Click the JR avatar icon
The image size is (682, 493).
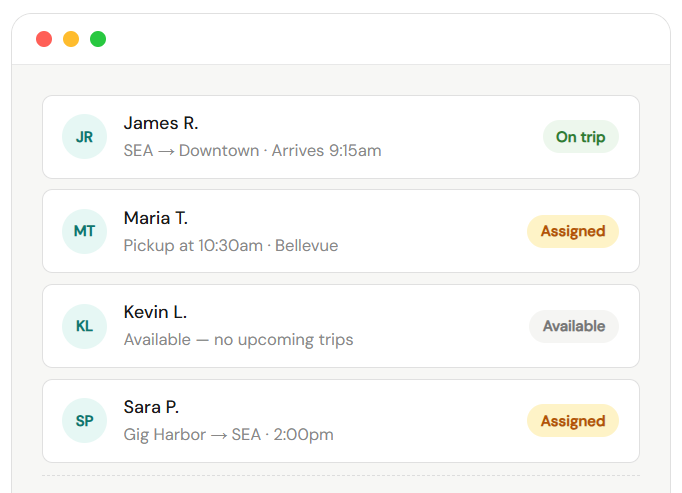click(x=84, y=137)
